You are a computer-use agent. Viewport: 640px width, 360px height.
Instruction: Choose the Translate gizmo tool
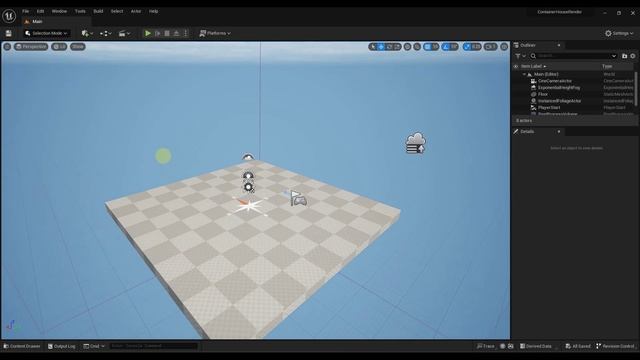click(x=381, y=47)
